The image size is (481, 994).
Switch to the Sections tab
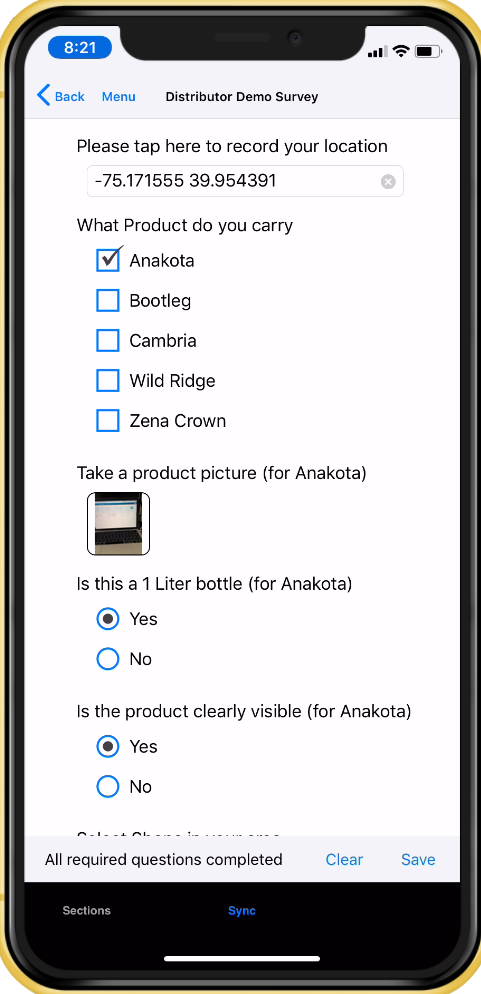pyautogui.click(x=86, y=910)
